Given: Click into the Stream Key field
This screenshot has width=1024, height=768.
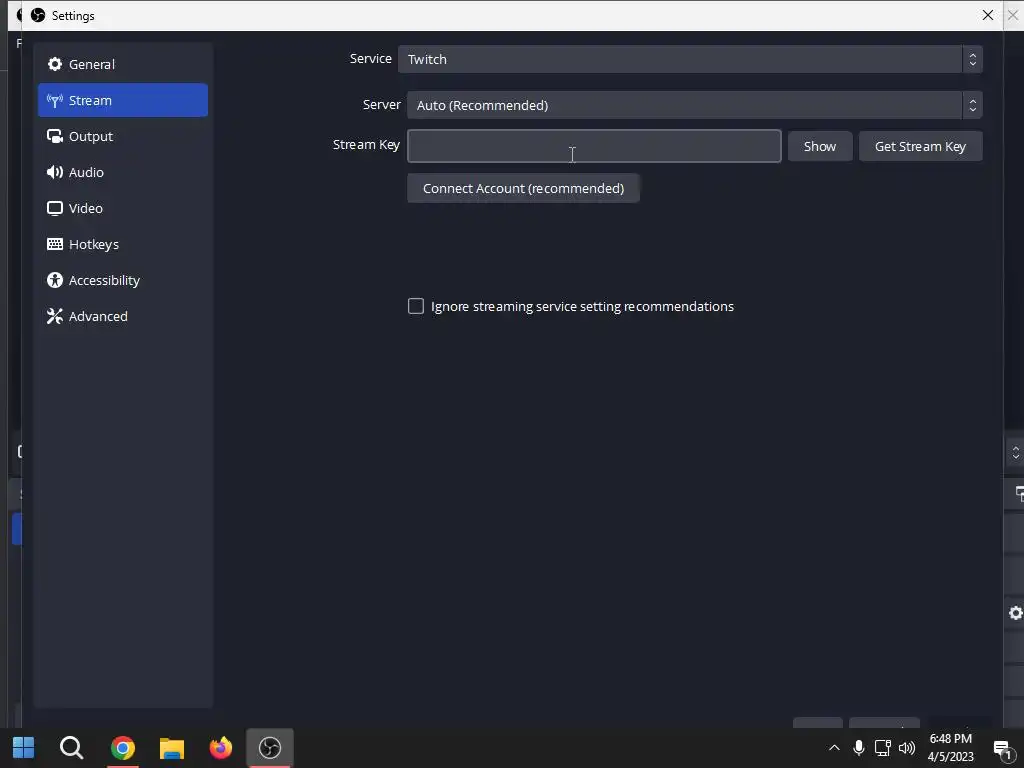Looking at the screenshot, I should point(594,146).
